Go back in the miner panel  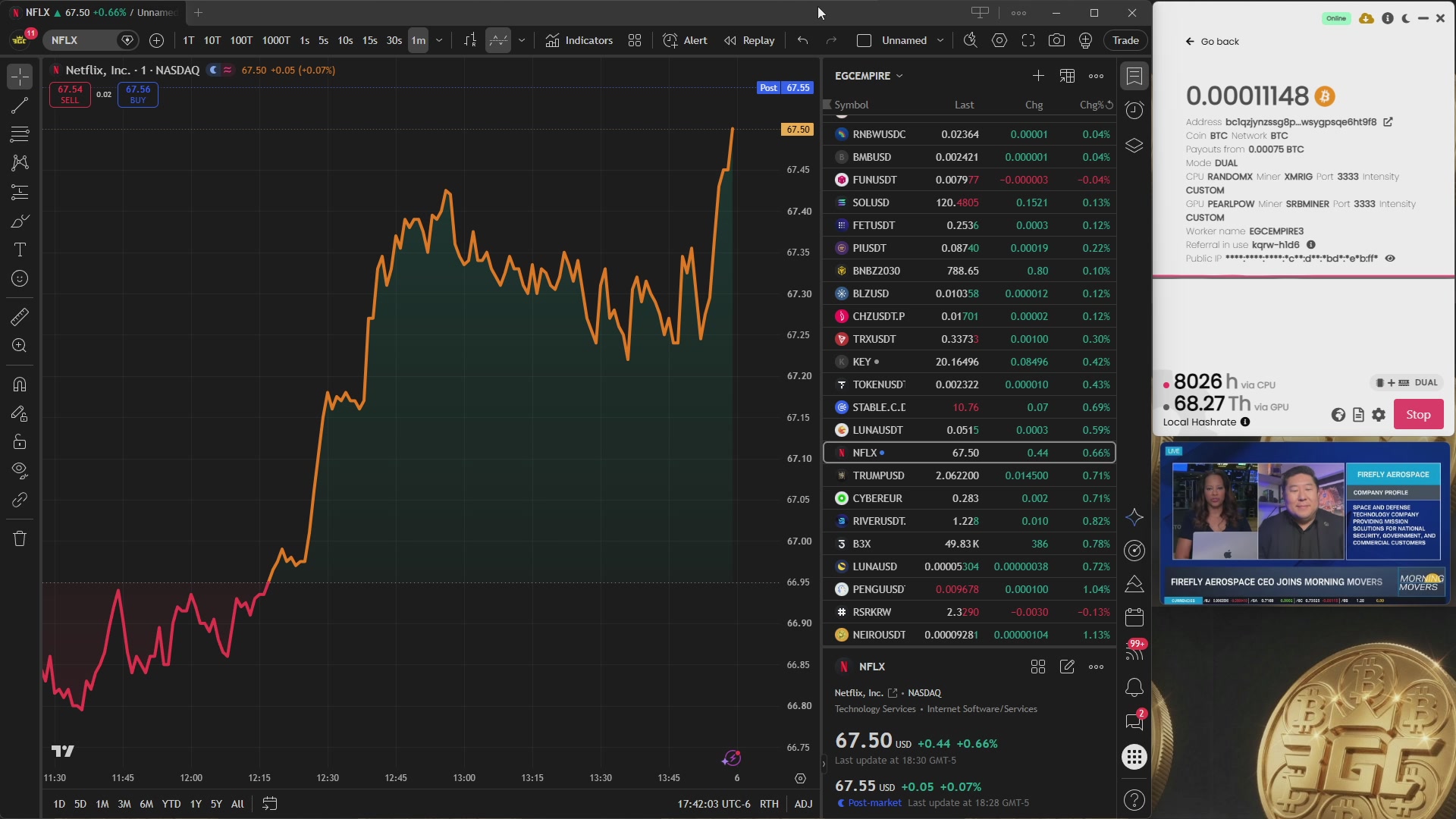click(1212, 42)
